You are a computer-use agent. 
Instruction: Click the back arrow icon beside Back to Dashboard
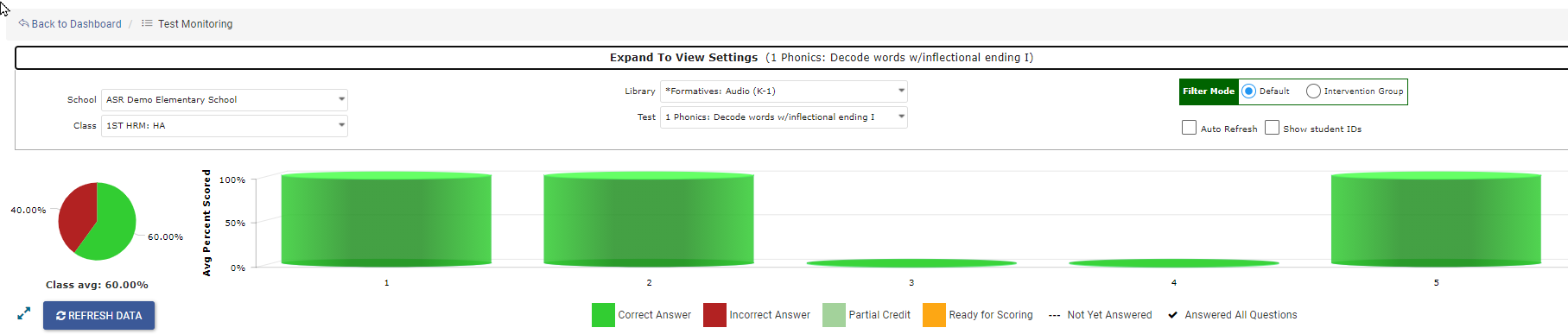tap(23, 23)
